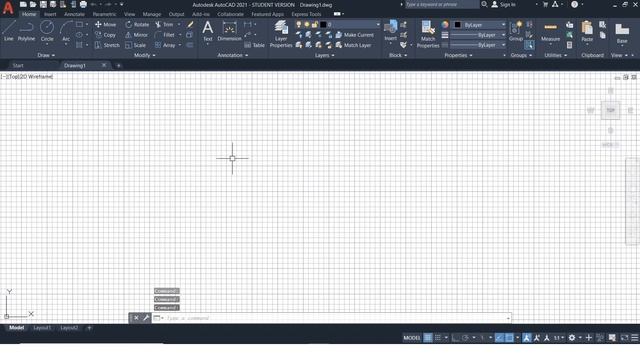This screenshot has width=640, height=360.
Task: Open the annotation scale 1:1 dropdown
Action: (559, 338)
